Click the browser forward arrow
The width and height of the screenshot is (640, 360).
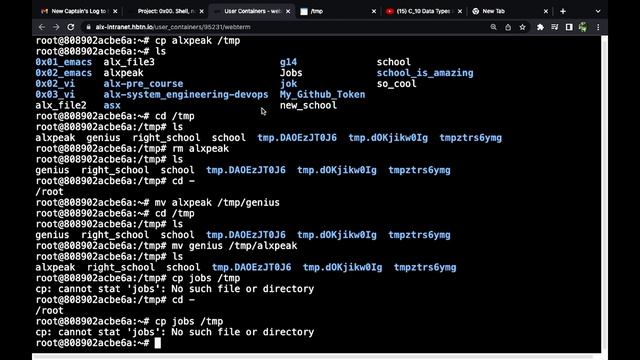point(56,27)
